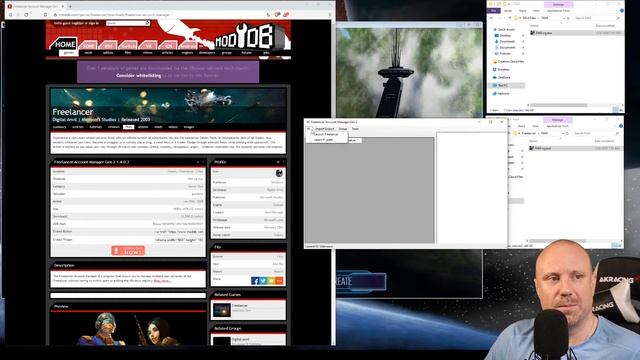Click the files link in ModDB navigation
Screen dimensions: 640x360
(128, 53)
